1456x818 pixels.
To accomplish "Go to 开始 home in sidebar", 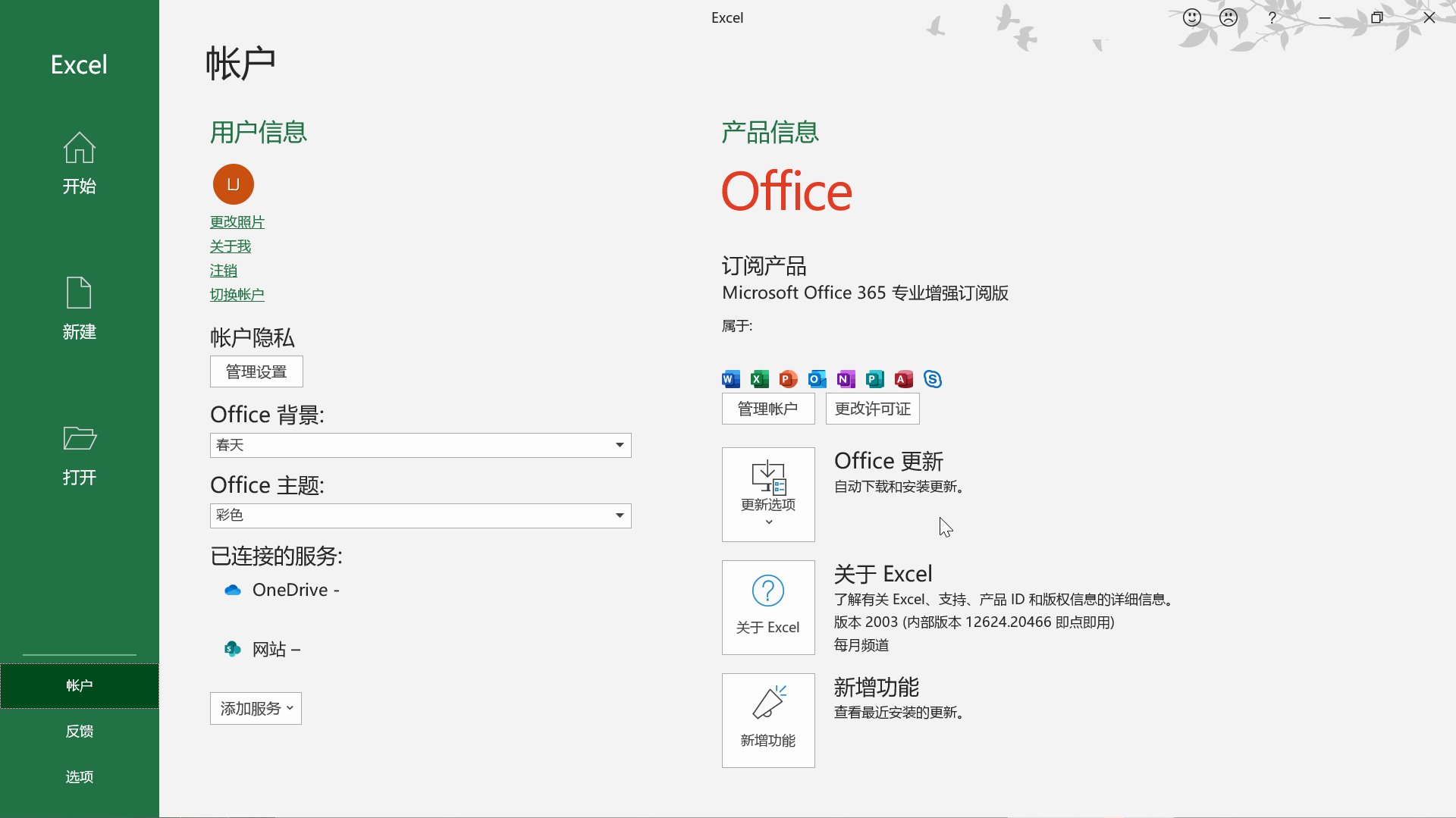I will coord(80,163).
